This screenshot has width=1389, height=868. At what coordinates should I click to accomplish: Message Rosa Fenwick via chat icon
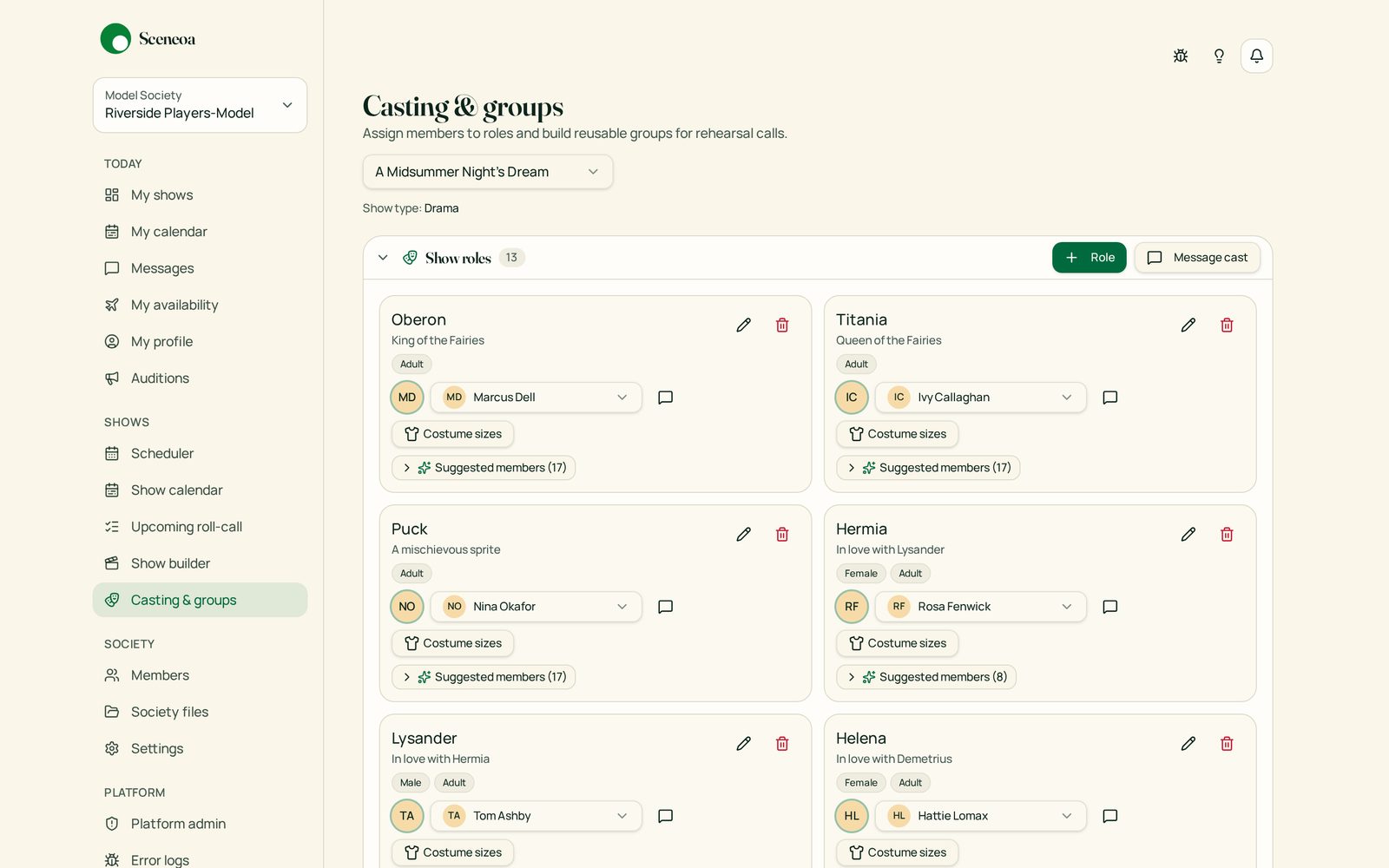pyautogui.click(x=1109, y=607)
